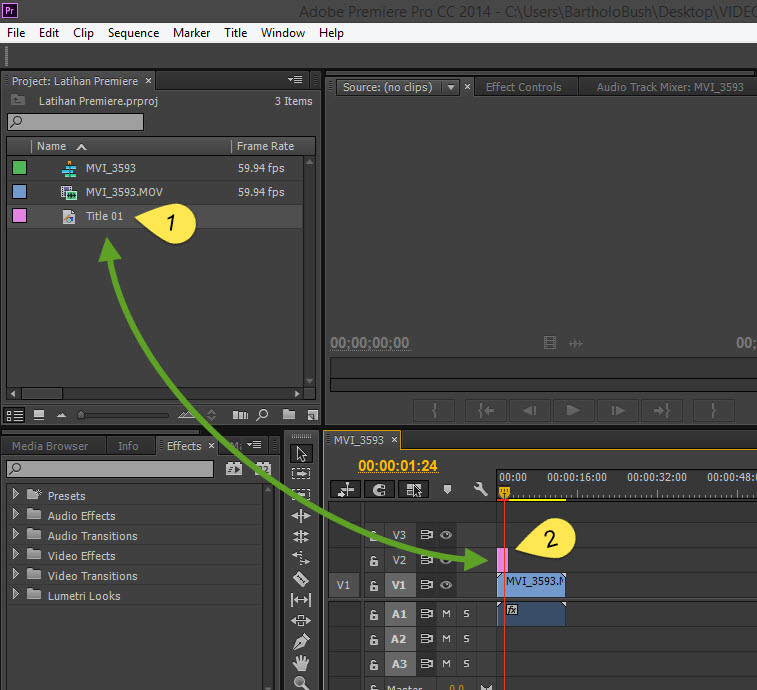Select the Rate Stretch tool

(x=301, y=558)
